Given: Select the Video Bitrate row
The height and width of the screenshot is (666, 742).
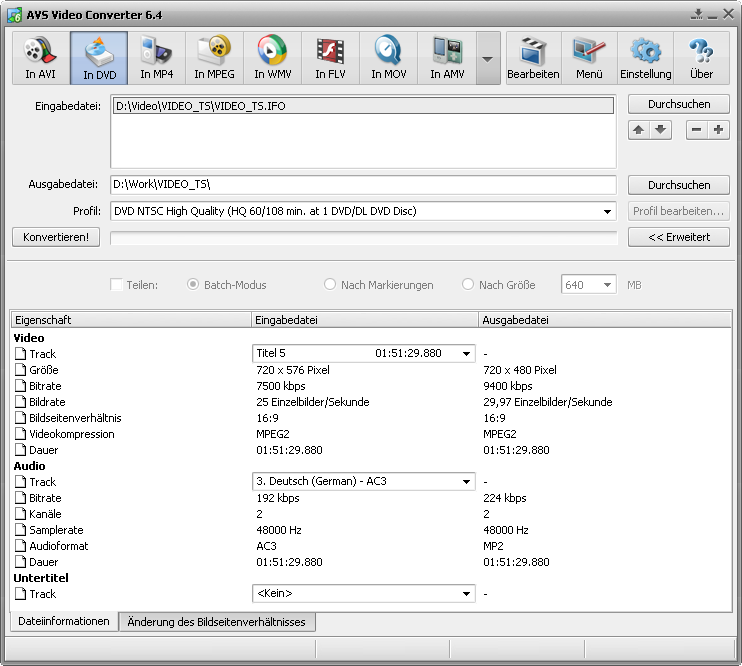Looking at the screenshot, I should point(372,386).
